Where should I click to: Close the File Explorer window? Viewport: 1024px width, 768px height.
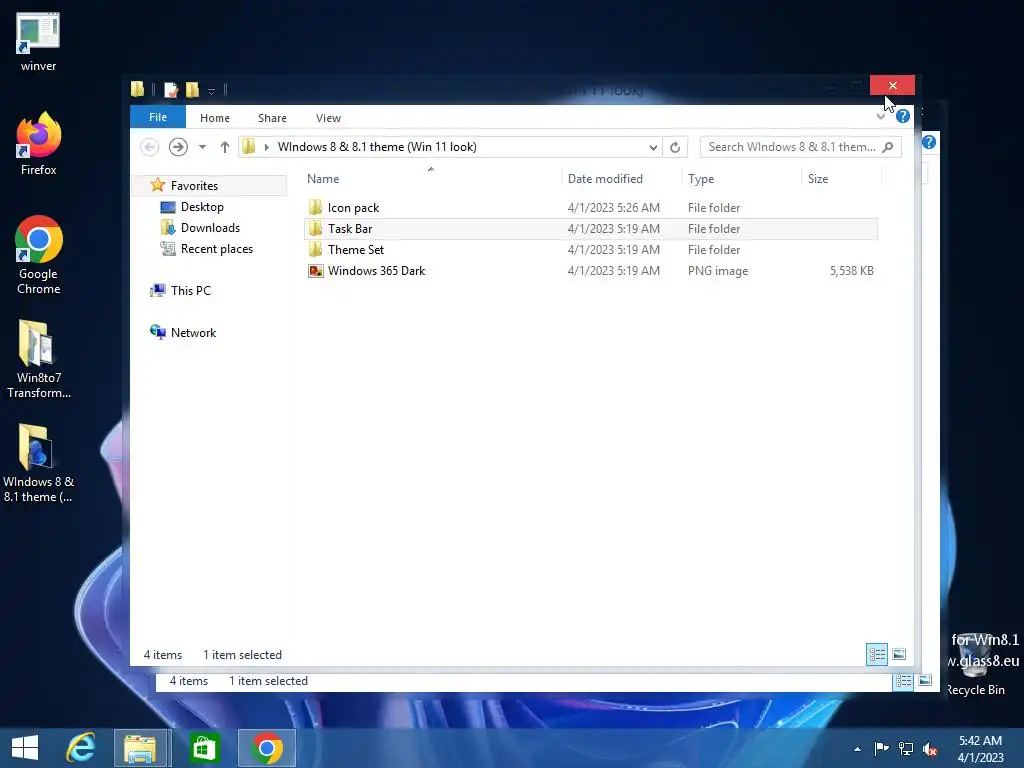click(892, 86)
